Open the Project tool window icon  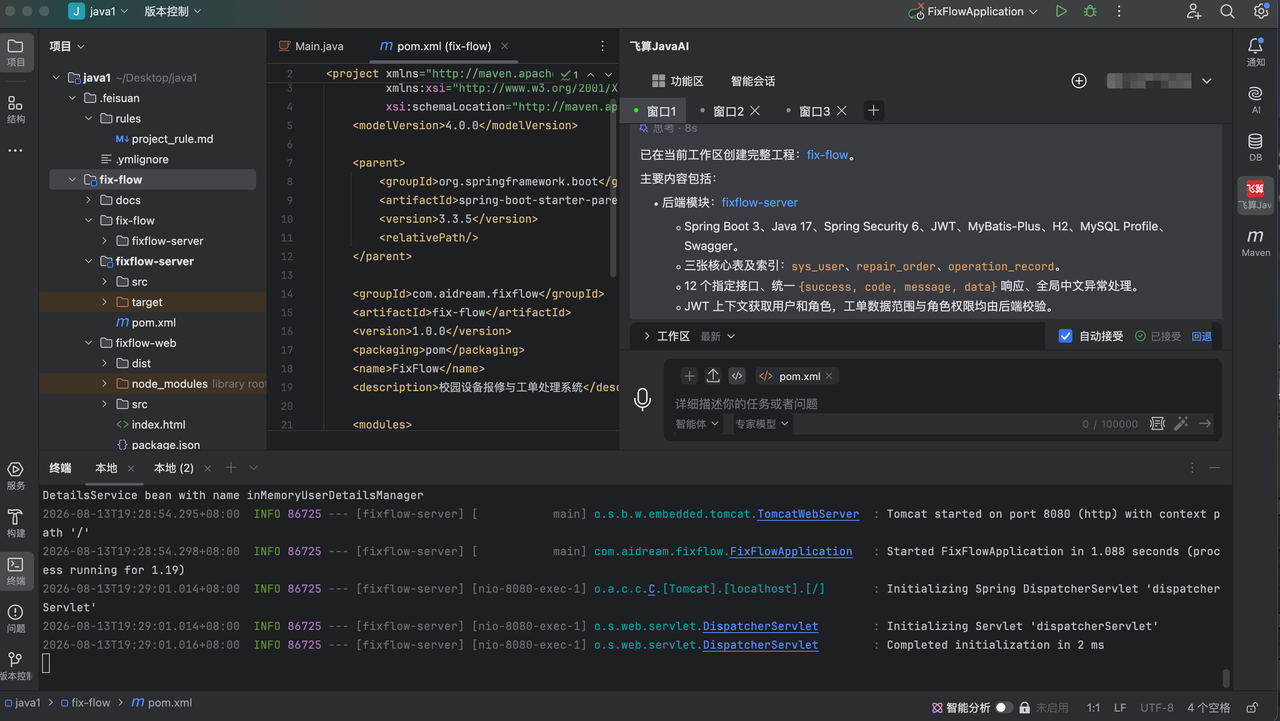15,52
